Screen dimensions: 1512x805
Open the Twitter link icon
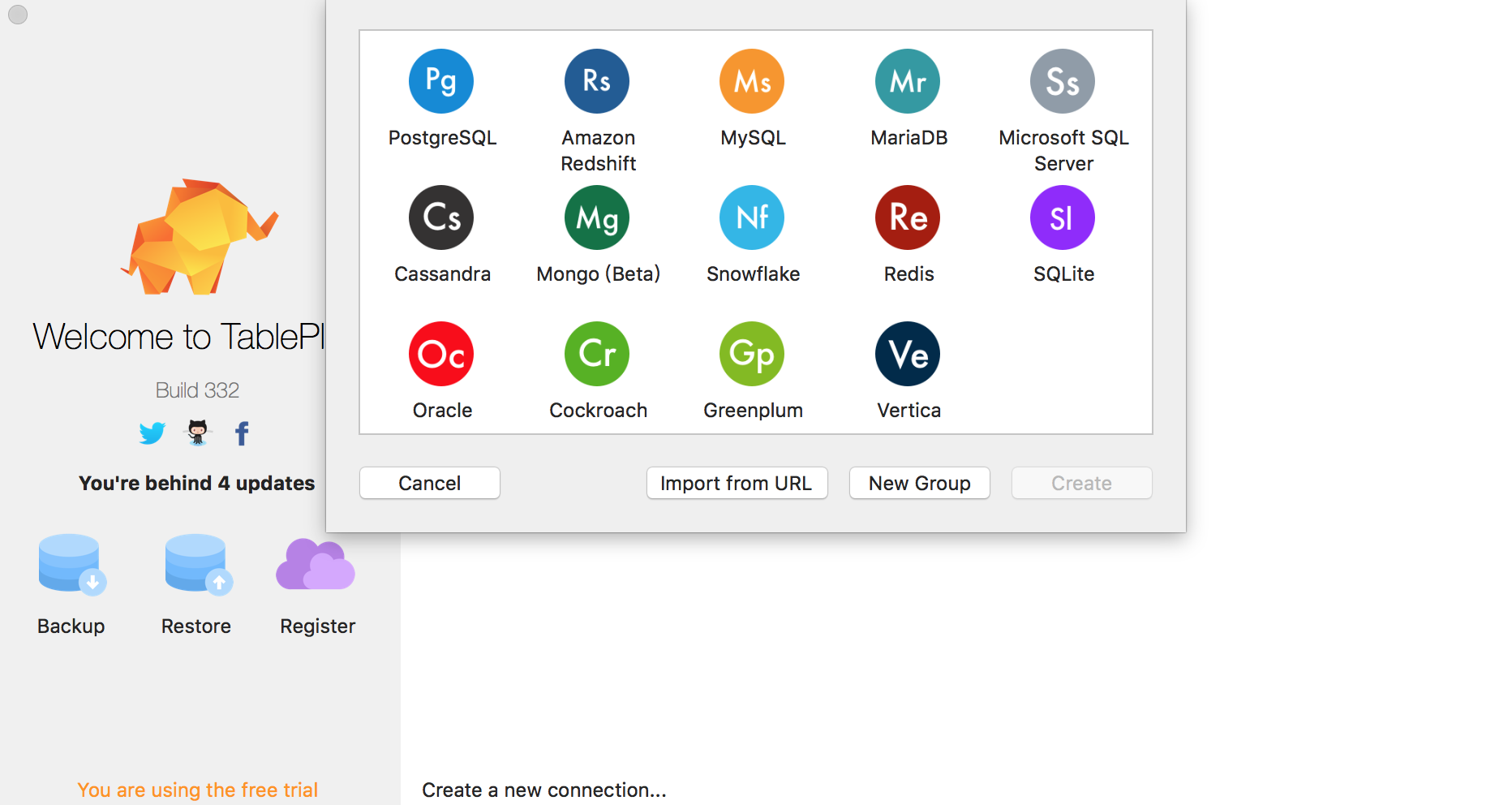152,433
